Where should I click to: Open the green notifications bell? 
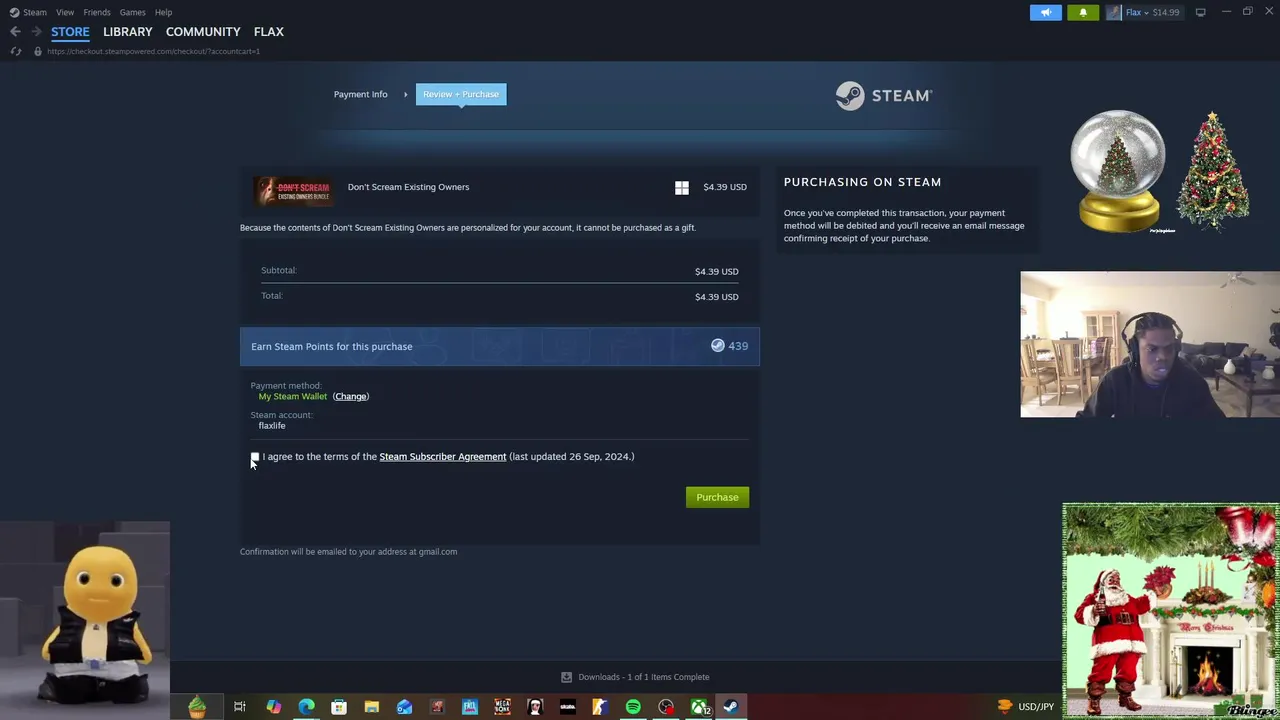[x=1083, y=12]
